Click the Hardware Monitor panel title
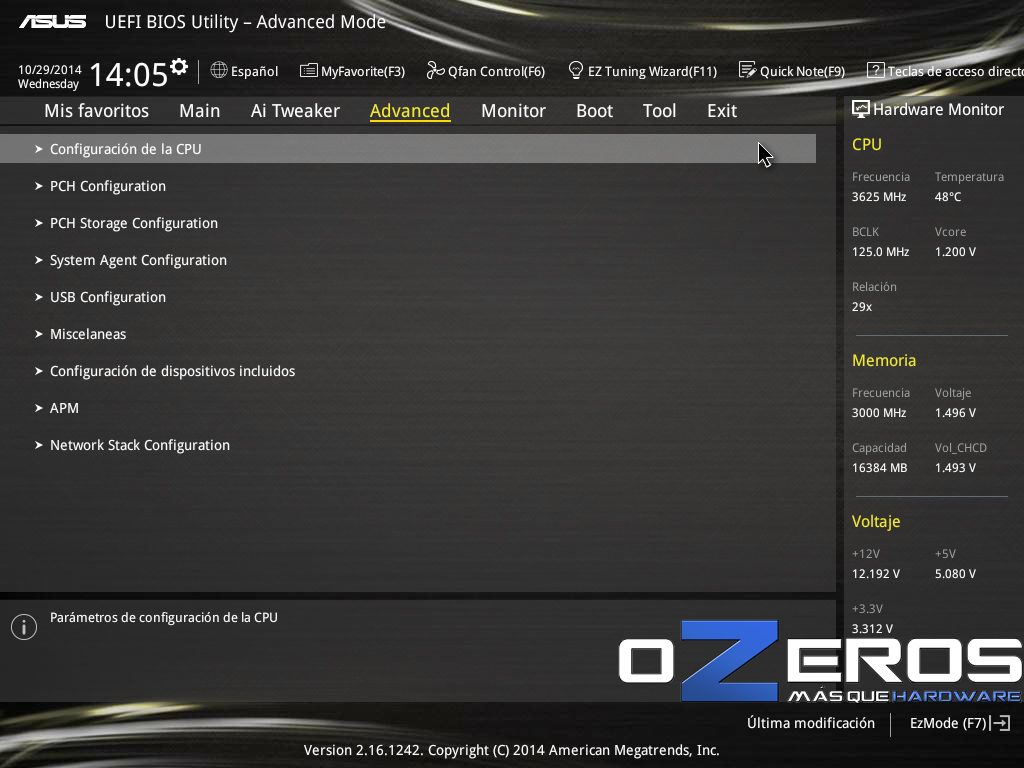This screenshot has width=1024, height=768. (x=938, y=109)
